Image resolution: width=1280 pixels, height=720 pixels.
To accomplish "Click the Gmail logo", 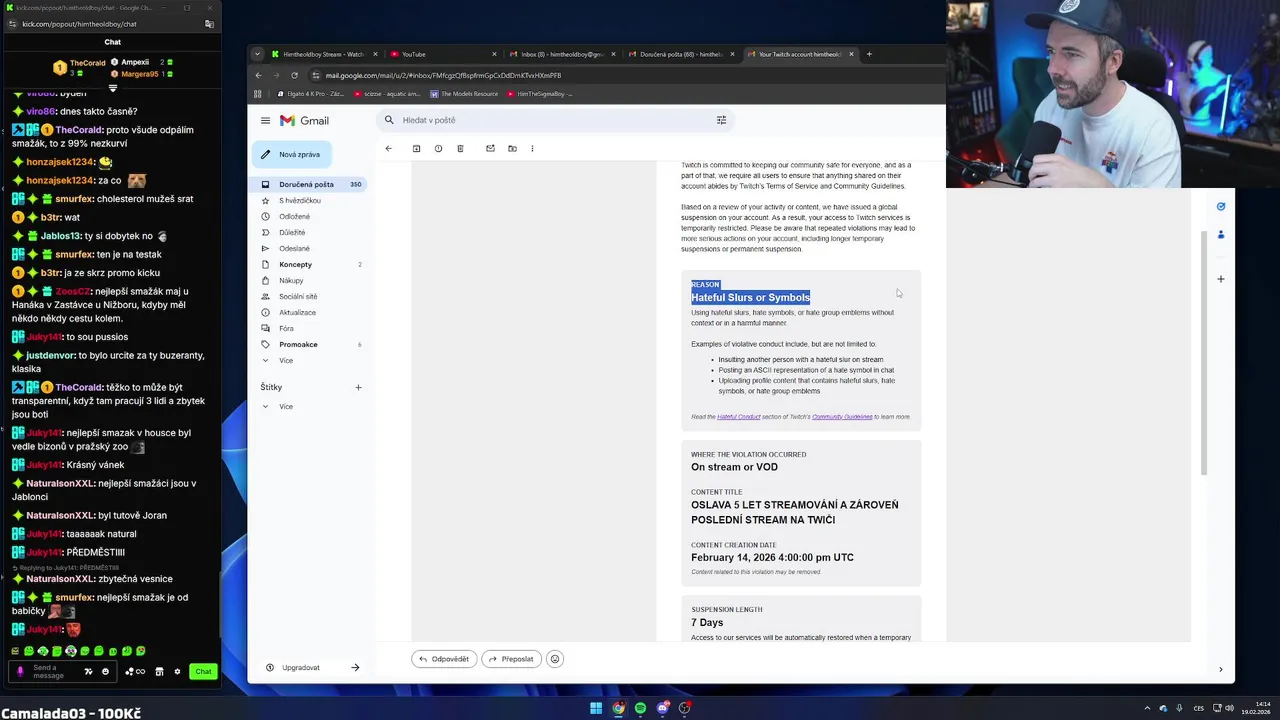I will click(x=305, y=120).
